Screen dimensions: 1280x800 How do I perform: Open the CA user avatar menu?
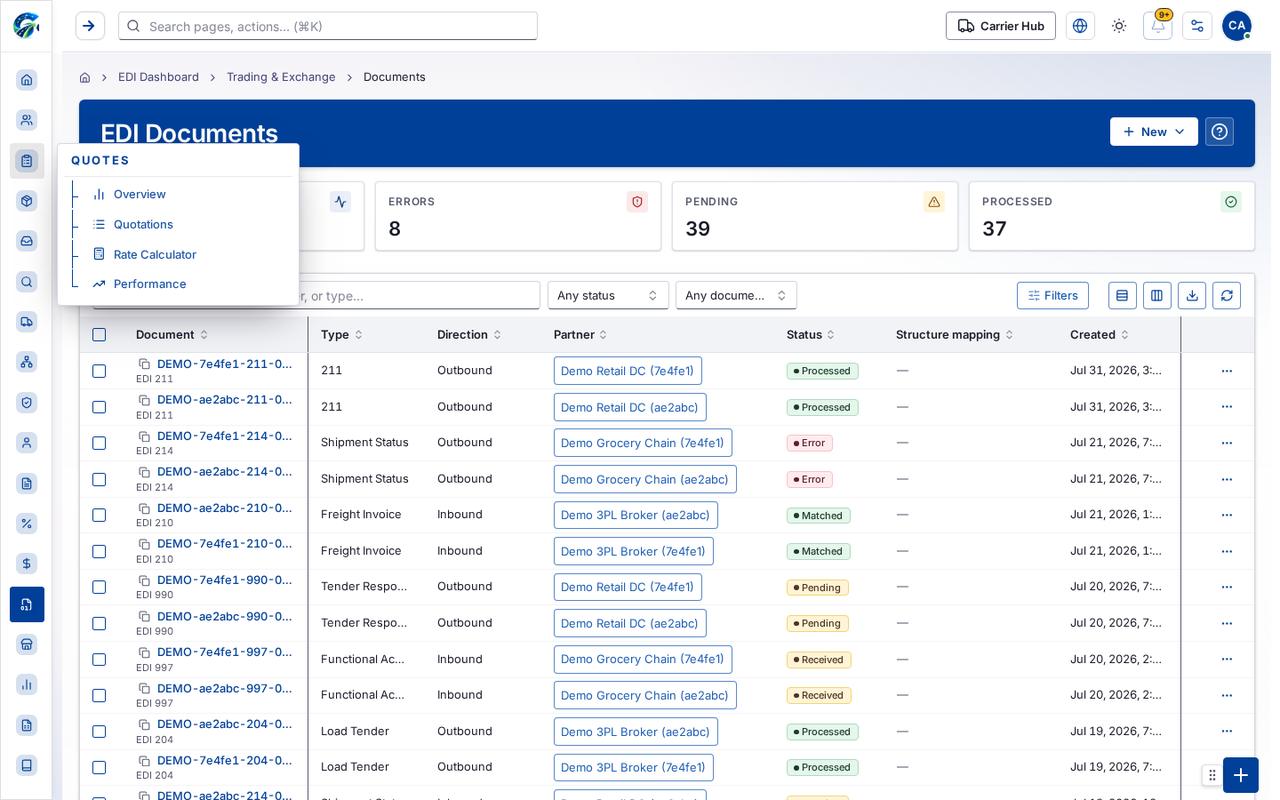coord(1237,26)
